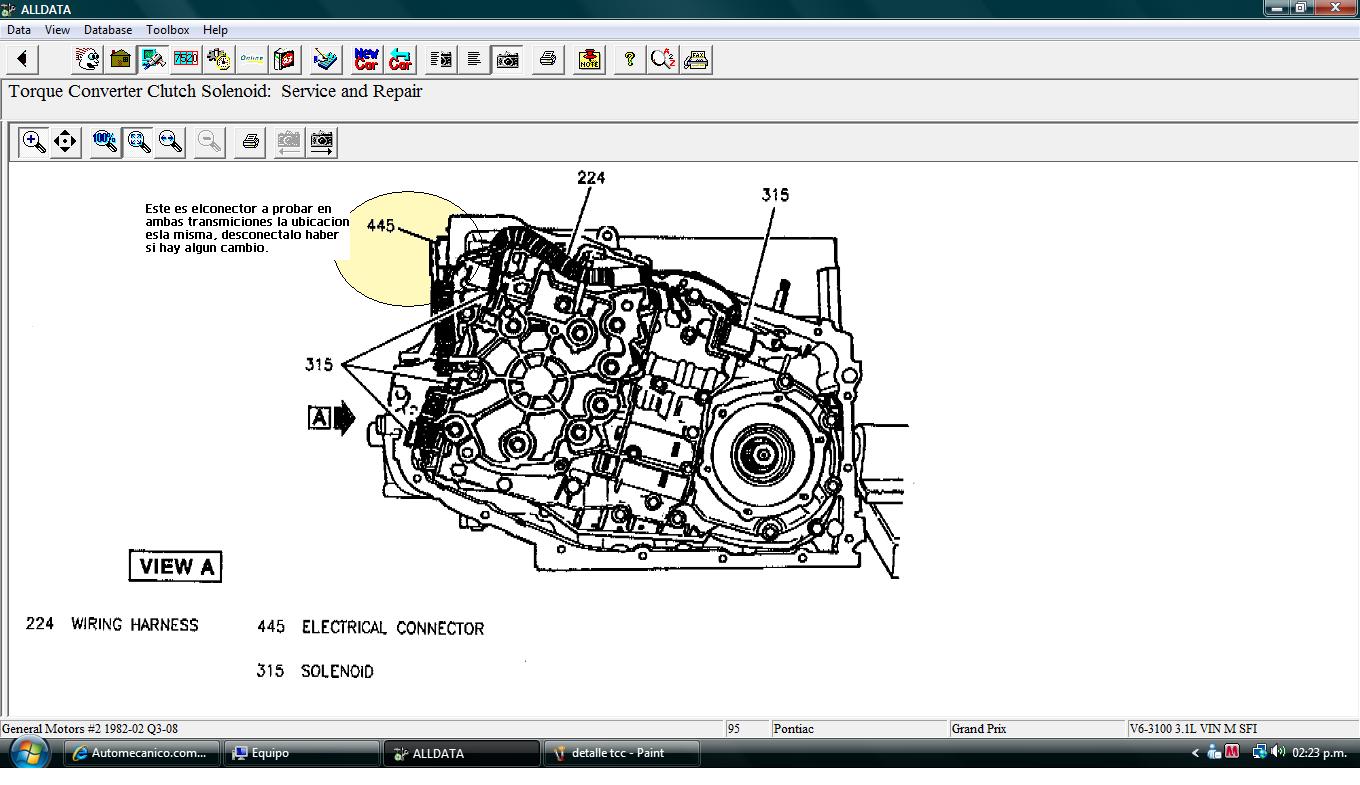Click the red NOTE pin icon
1360x785 pixels.
(589, 59)
